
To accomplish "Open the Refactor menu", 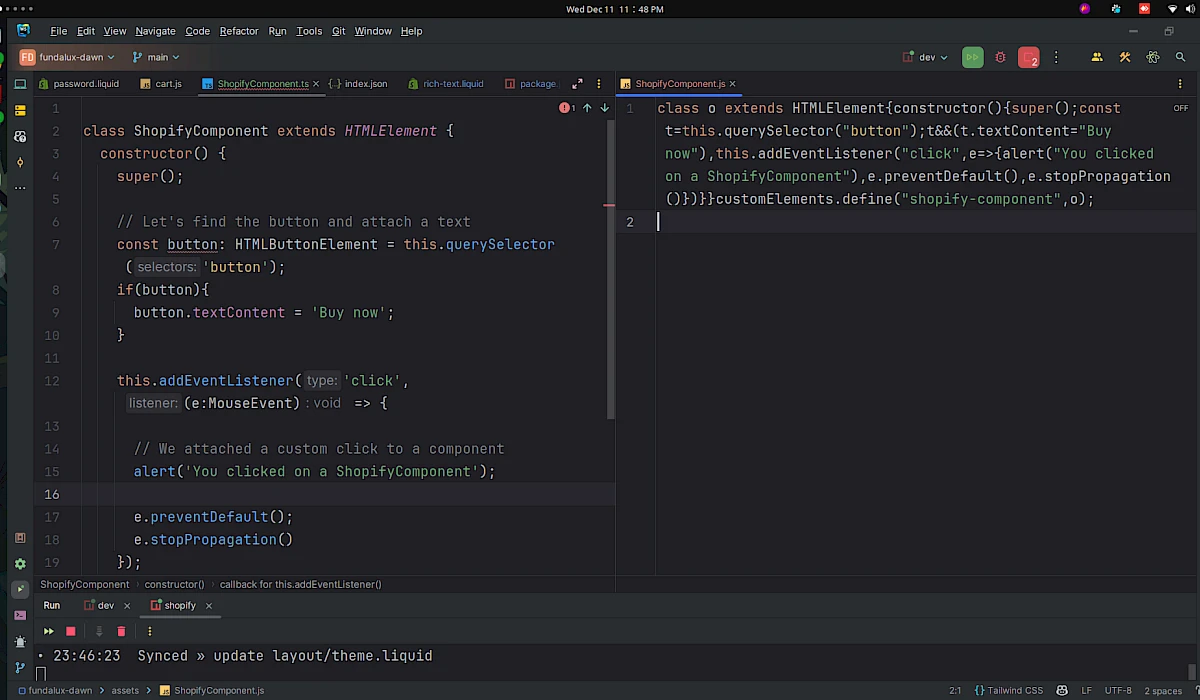I will coord(239,31).
